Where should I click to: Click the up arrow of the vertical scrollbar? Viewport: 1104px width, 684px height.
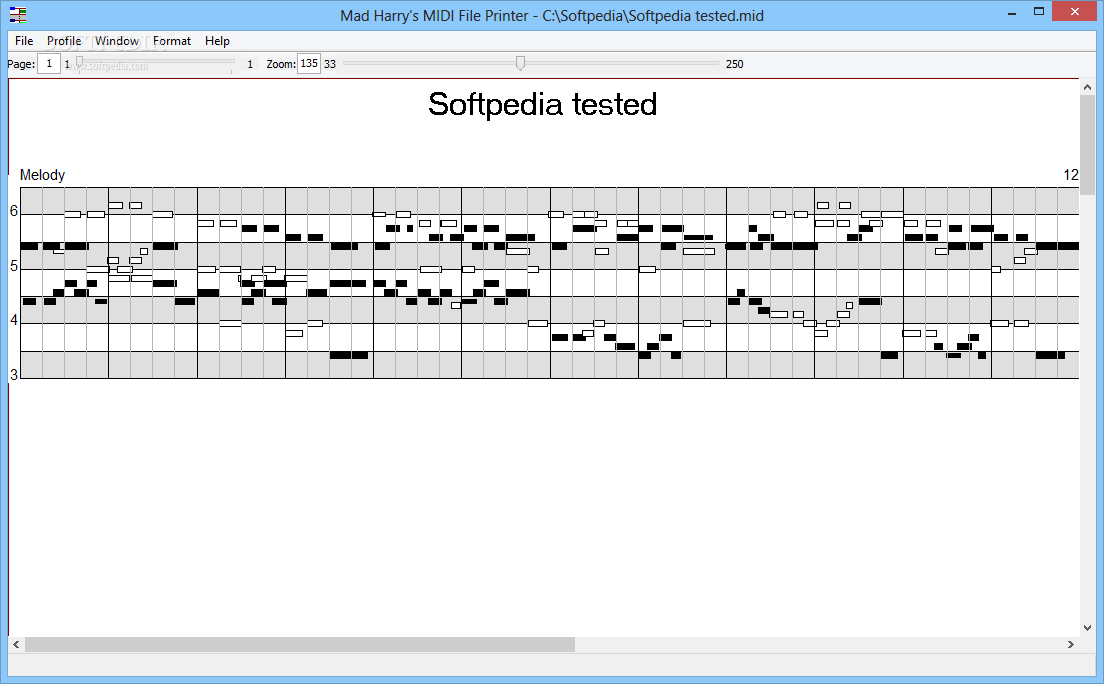[1089, 85]
